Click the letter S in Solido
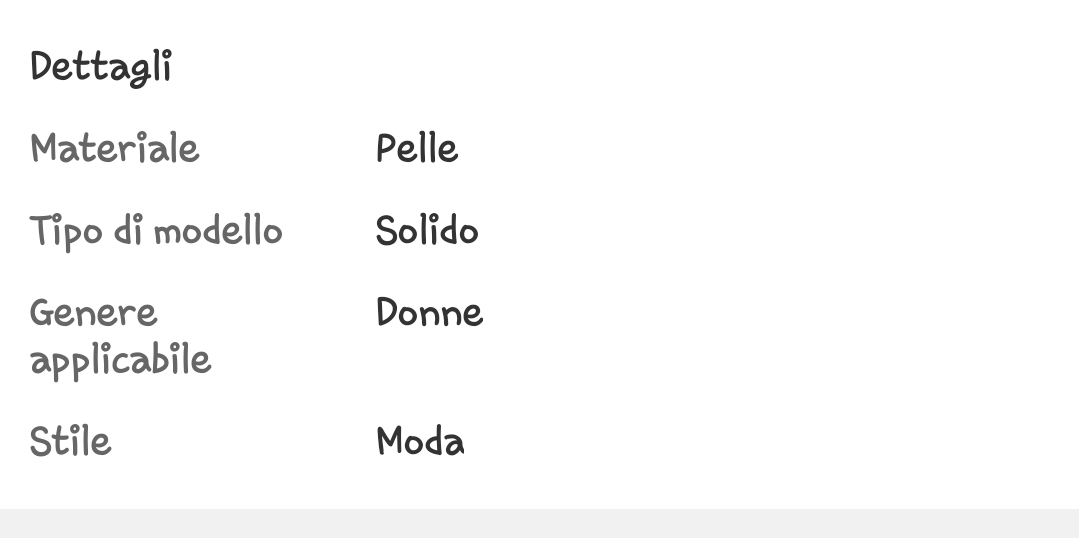 coord(386,231)
